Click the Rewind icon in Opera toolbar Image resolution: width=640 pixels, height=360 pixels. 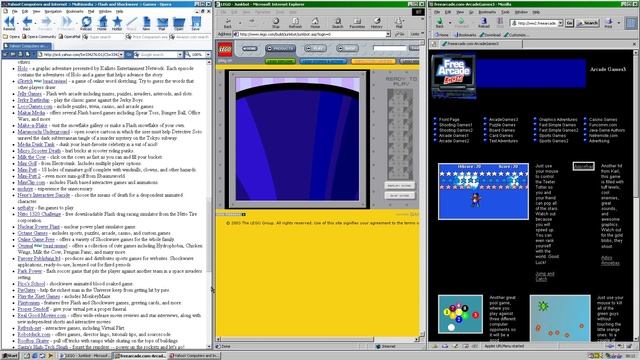tap(9, 22)
